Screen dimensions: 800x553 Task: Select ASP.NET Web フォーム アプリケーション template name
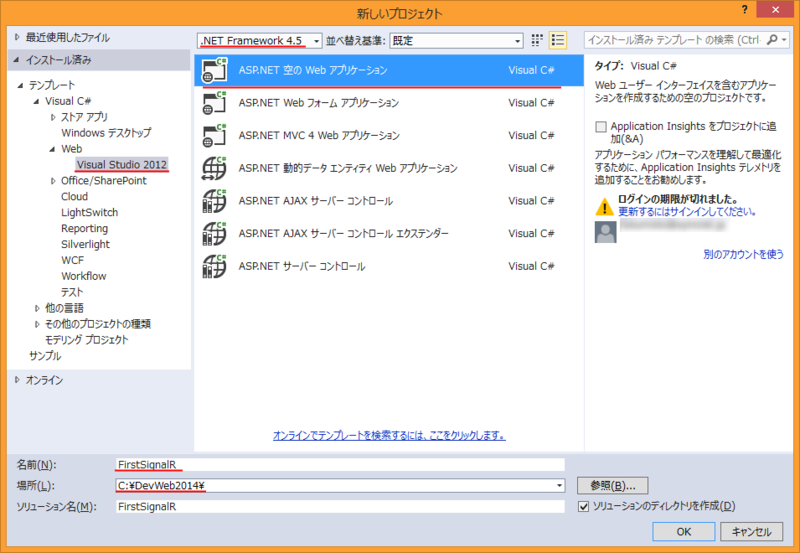[x=319, y=103]
